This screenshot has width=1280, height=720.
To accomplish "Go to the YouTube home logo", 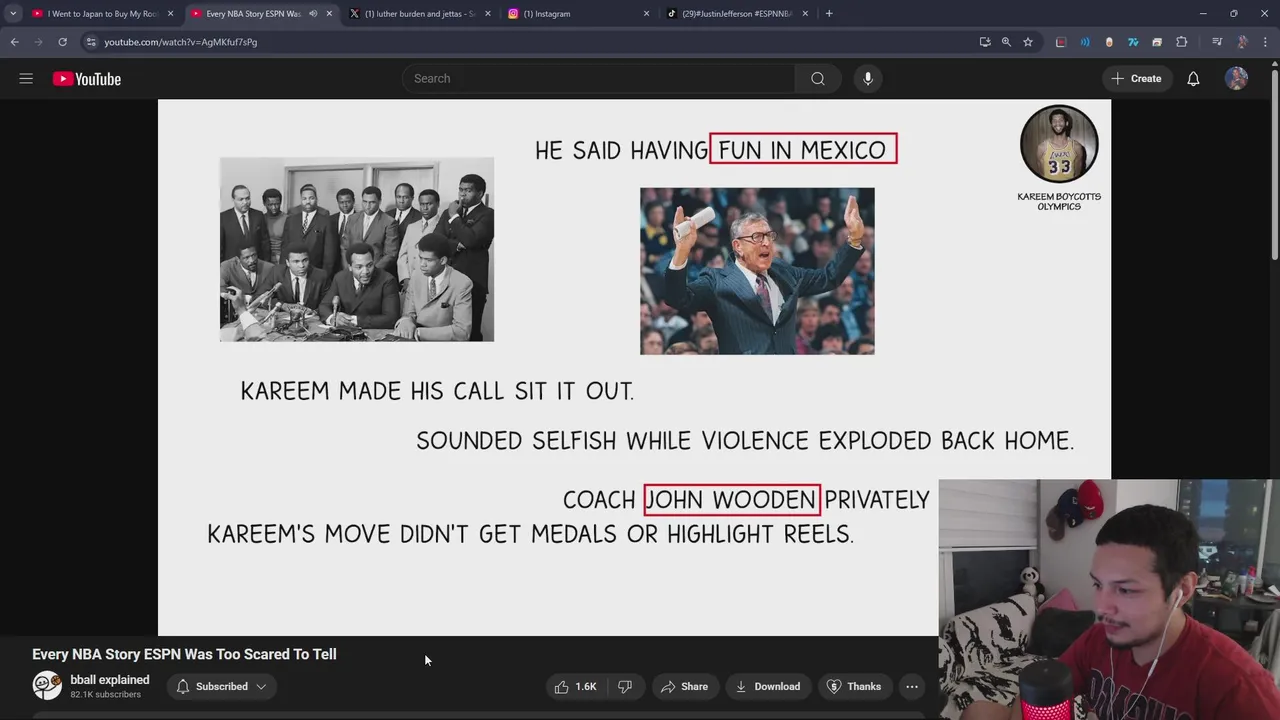I will click(87, 79).
